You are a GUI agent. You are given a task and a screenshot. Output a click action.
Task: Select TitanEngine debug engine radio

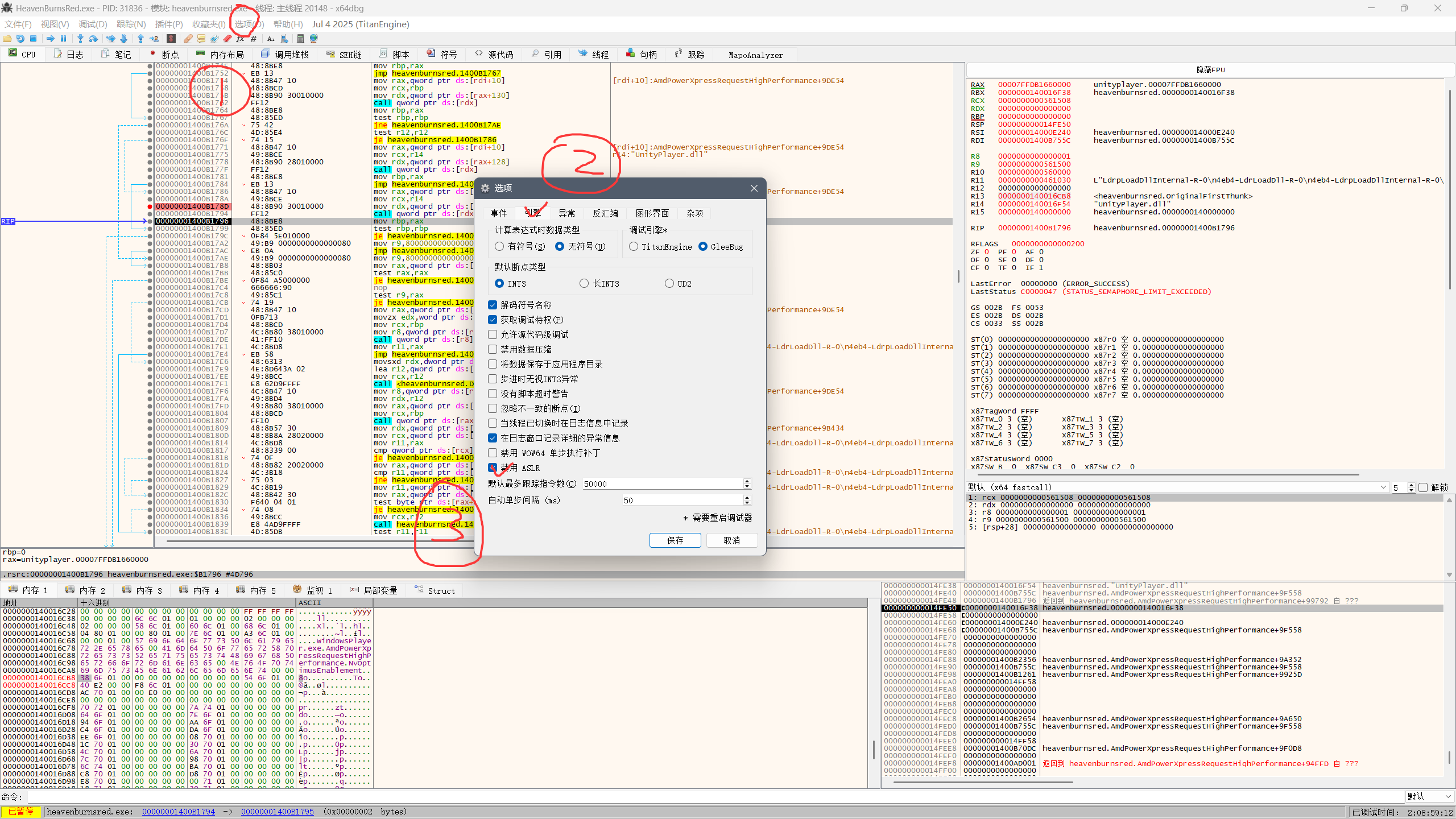634,246
